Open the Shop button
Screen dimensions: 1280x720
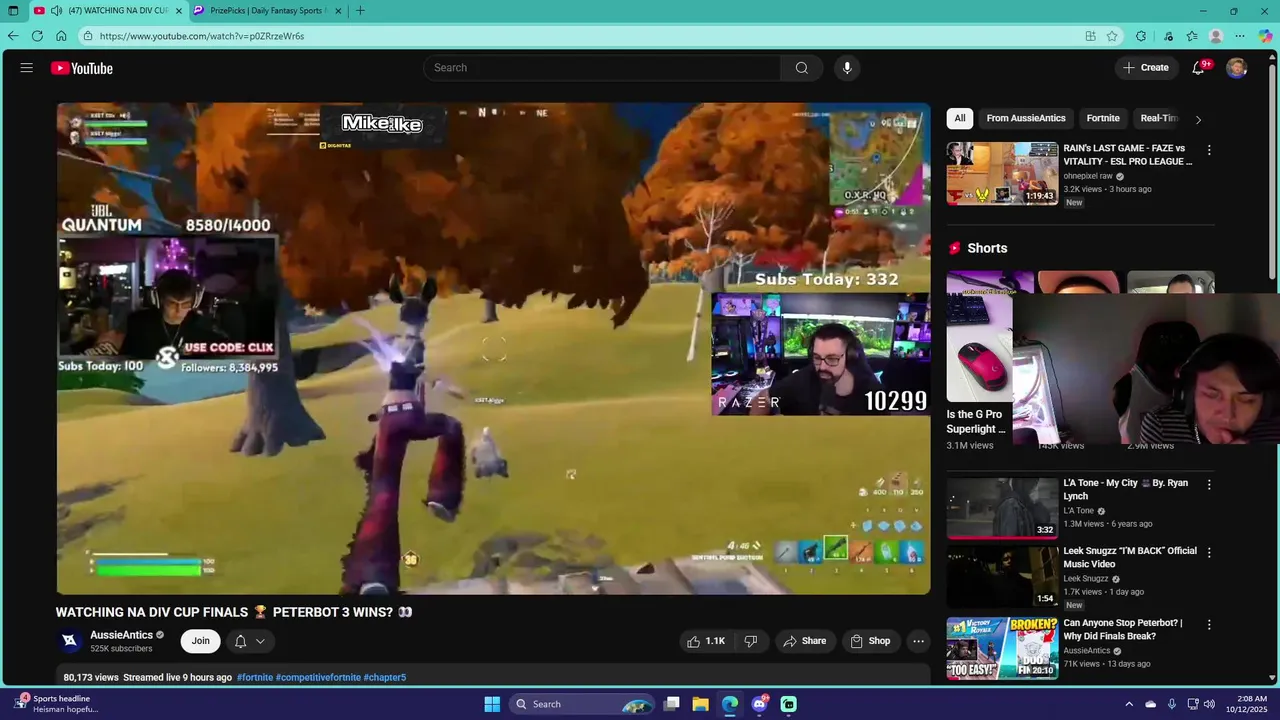(870, 641)
